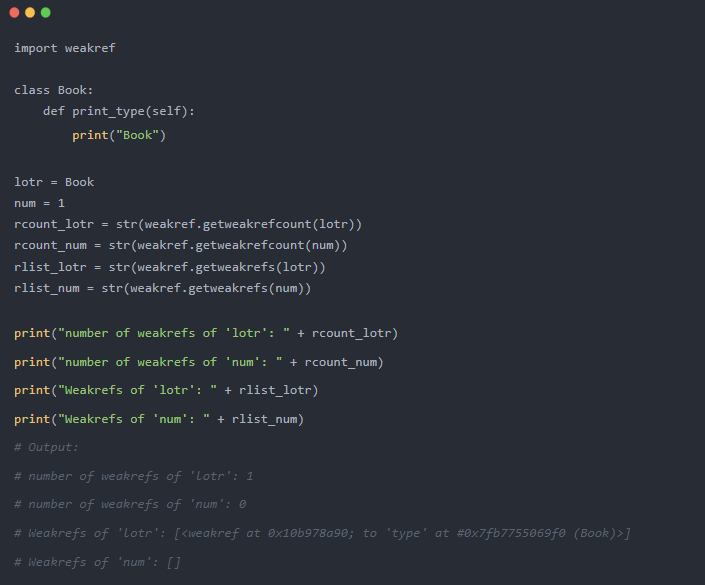Click the print("Book") statement
This screenshot has height=585, width=705.
118,135
